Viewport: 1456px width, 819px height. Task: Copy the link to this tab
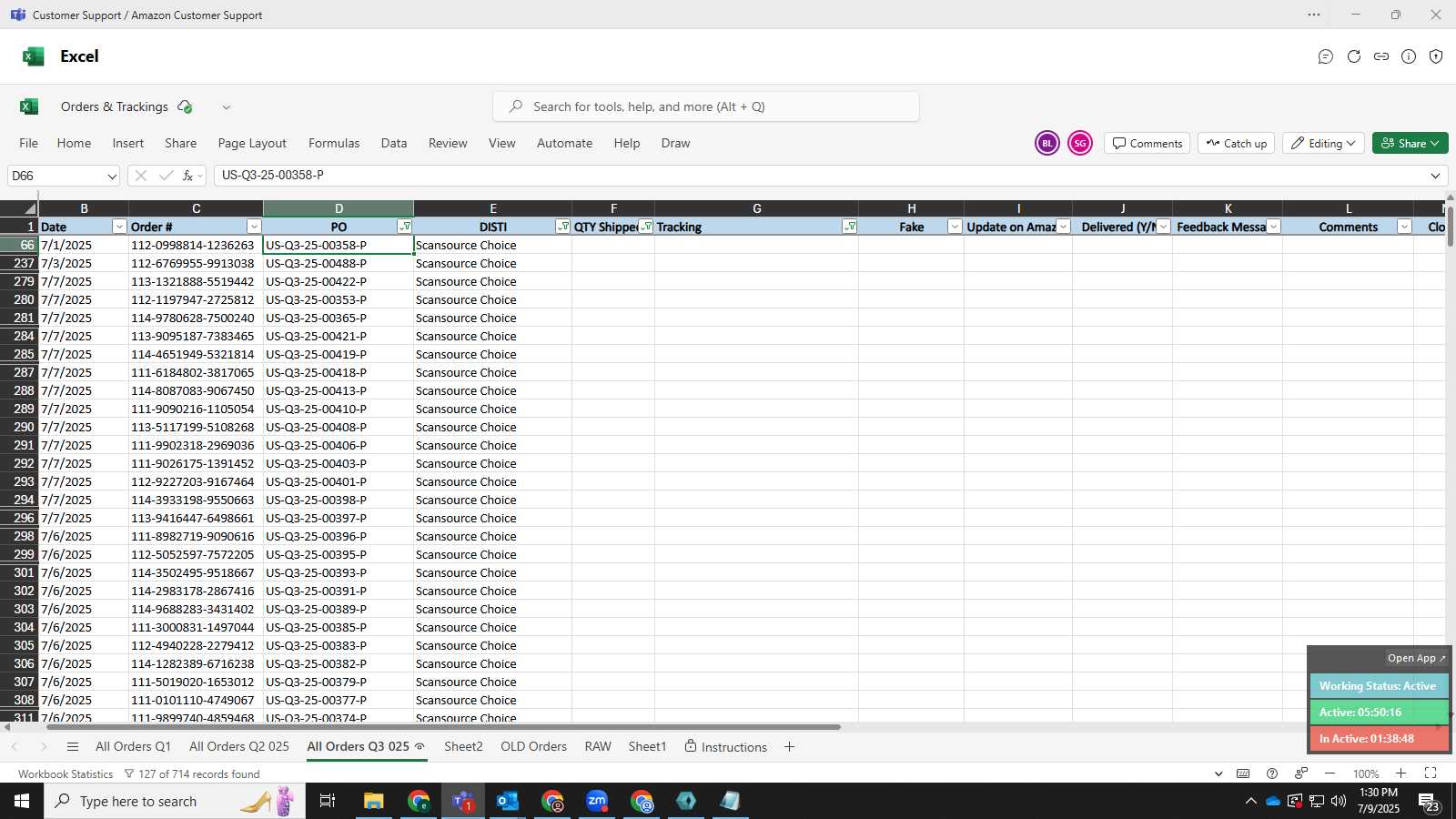pos(1381,56)
